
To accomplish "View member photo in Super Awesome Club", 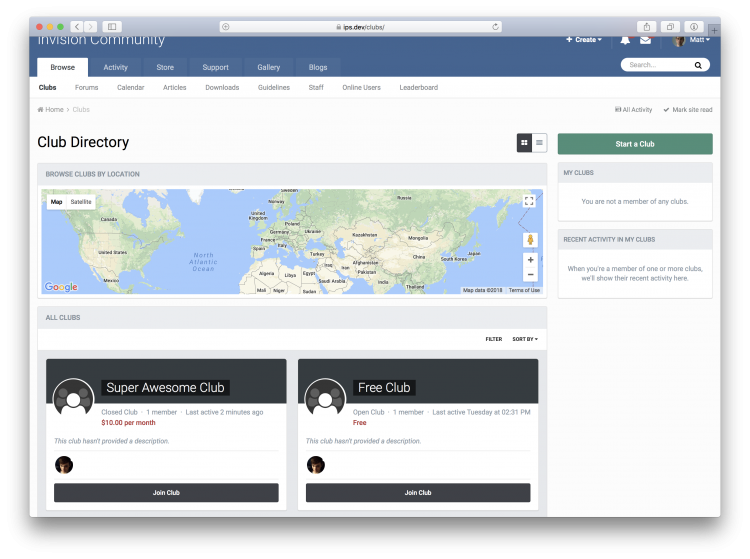I will coord(64,465).
